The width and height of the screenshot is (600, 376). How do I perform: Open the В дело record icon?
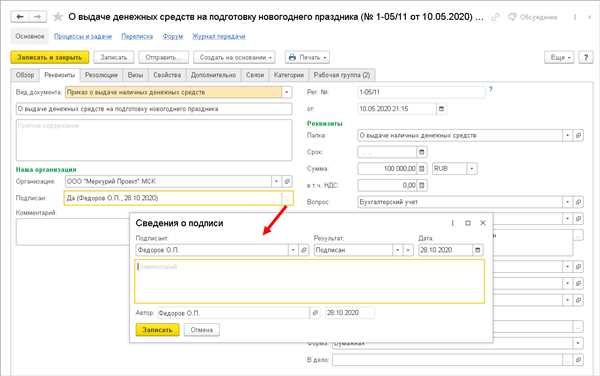(x=579, y=360)
